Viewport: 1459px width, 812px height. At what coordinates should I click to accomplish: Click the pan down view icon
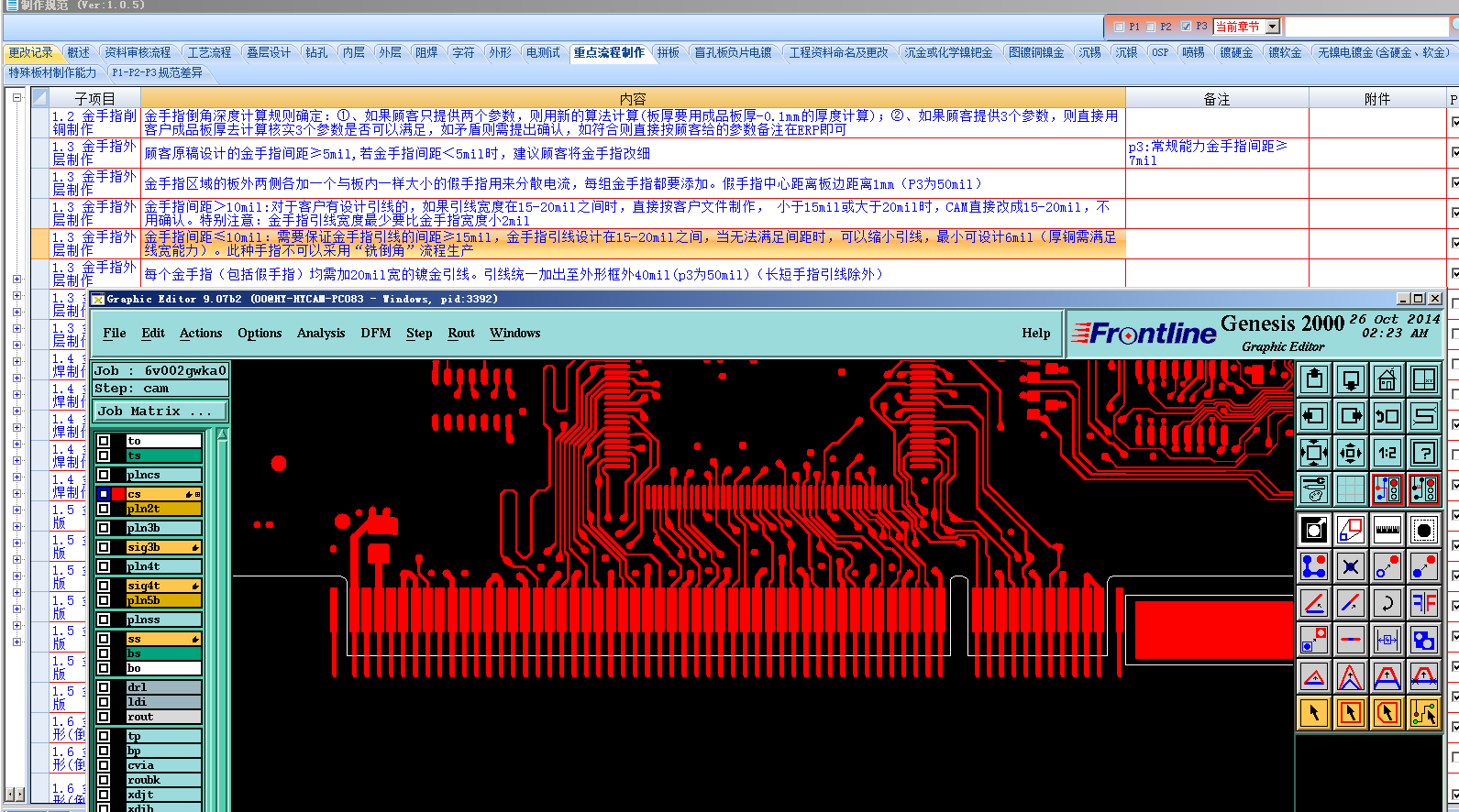1351,379
